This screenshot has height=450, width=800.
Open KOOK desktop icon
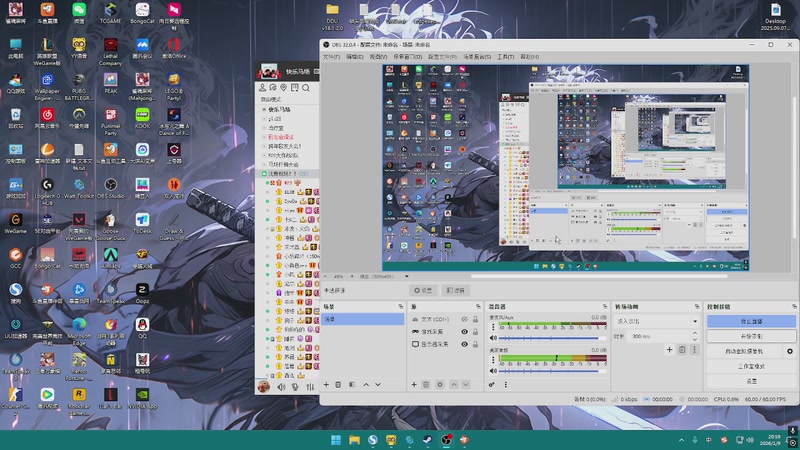click(142, 118)
